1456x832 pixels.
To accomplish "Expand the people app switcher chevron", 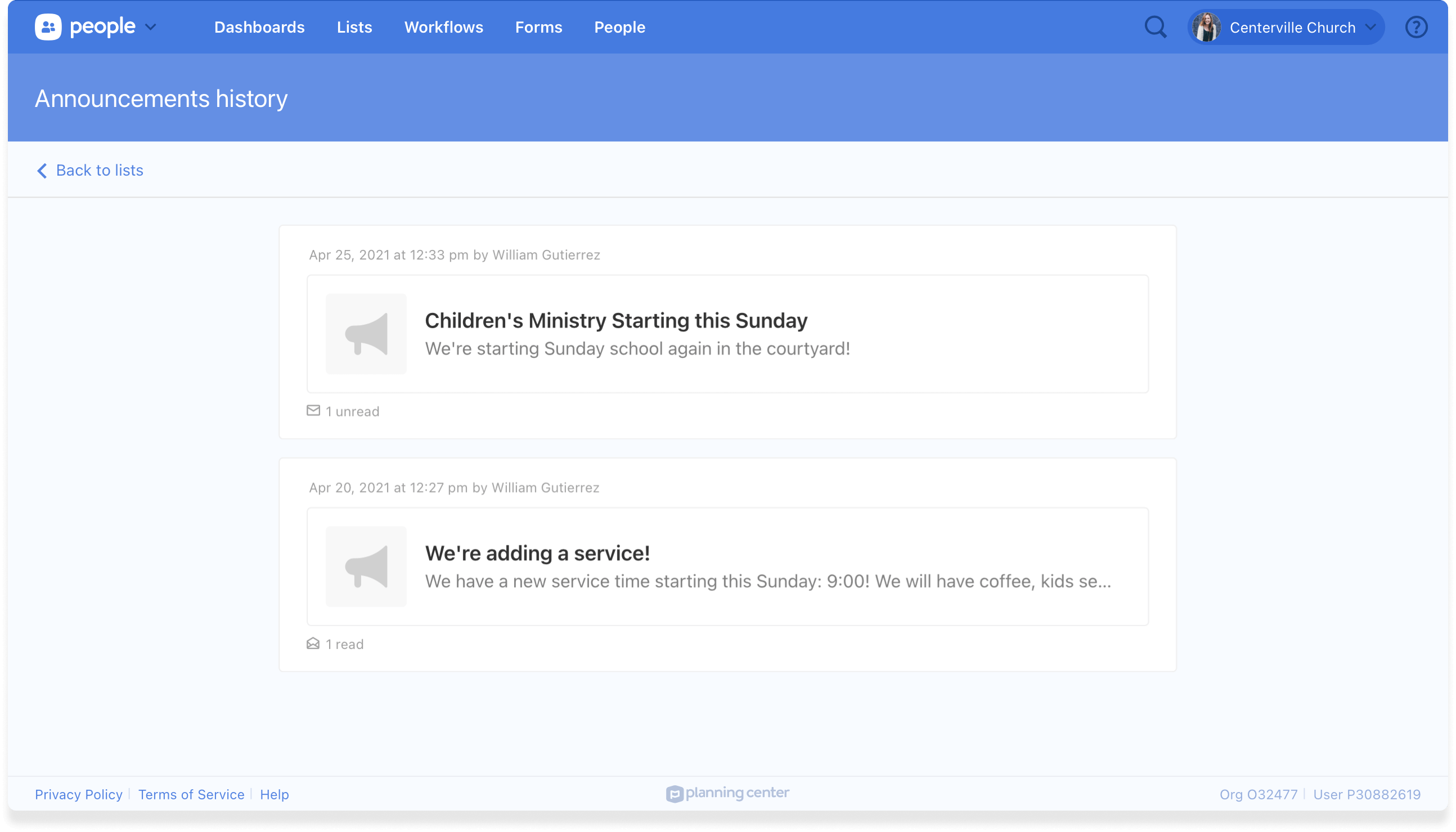I will click(151, 27).
